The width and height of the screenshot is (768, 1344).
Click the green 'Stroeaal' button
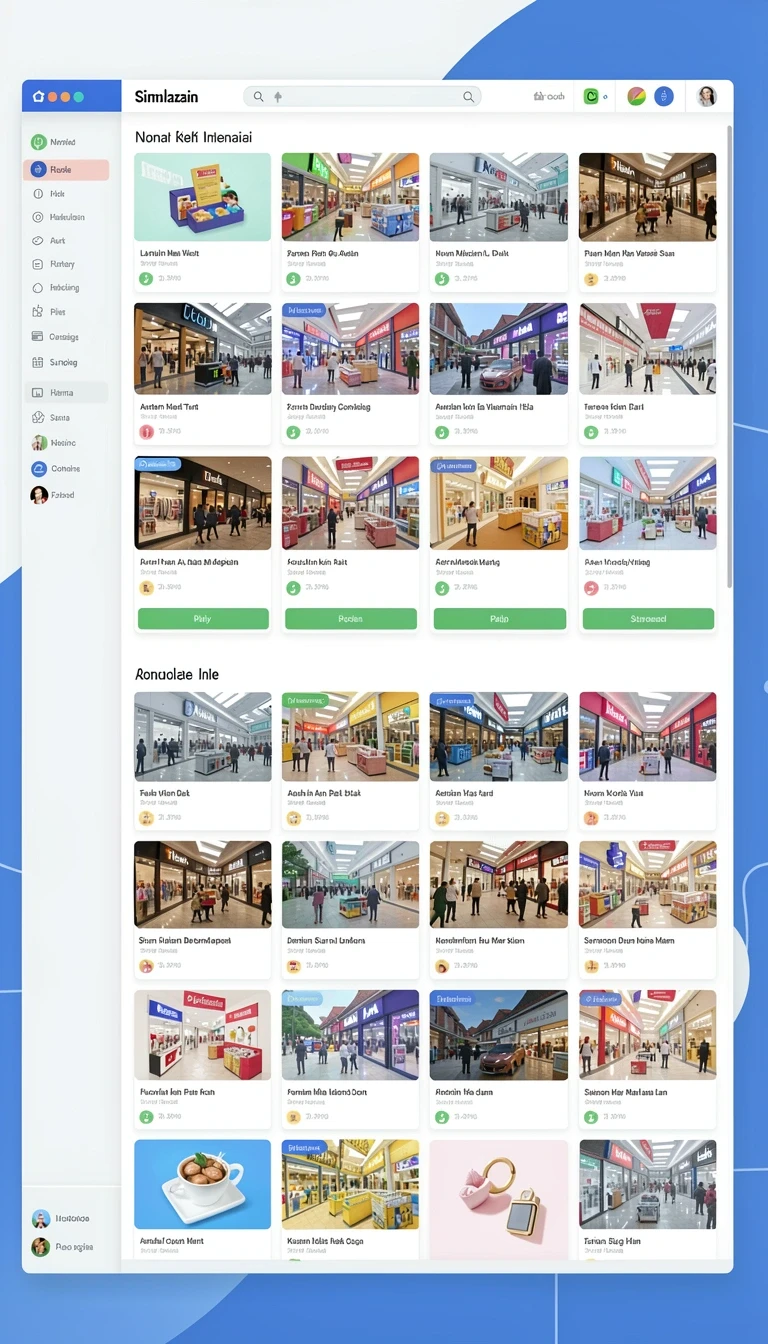click(x=648, y=619)
